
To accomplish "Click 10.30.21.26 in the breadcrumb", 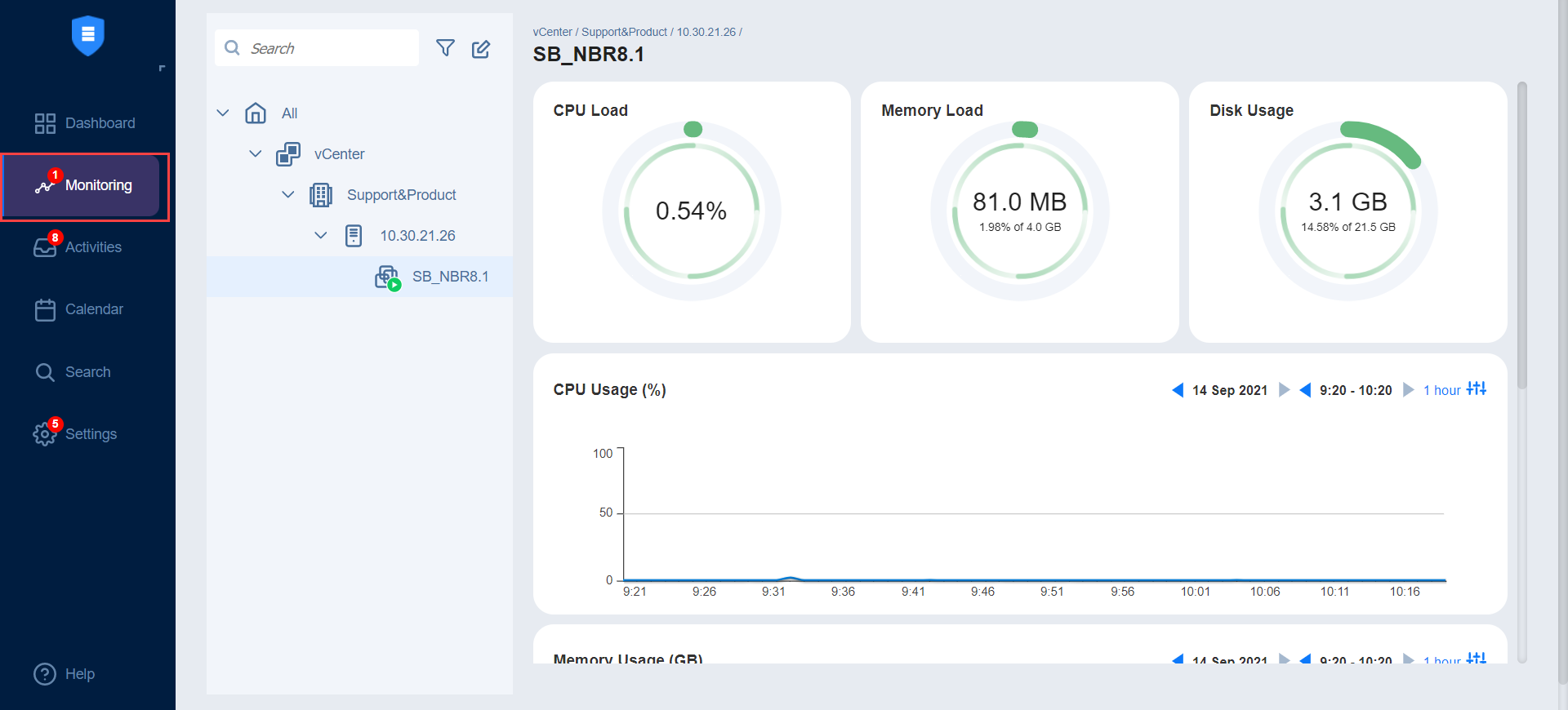I will pyautogui.click(x=706, y=32).
